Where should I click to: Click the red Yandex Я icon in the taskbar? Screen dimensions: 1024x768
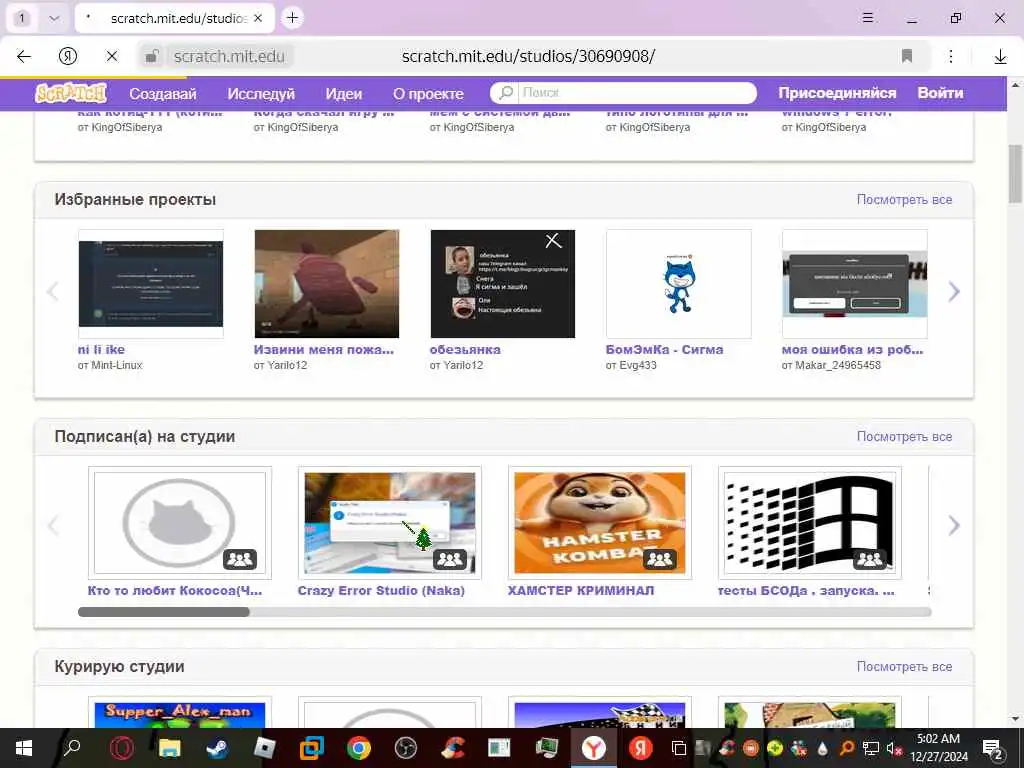click(641, 748)
